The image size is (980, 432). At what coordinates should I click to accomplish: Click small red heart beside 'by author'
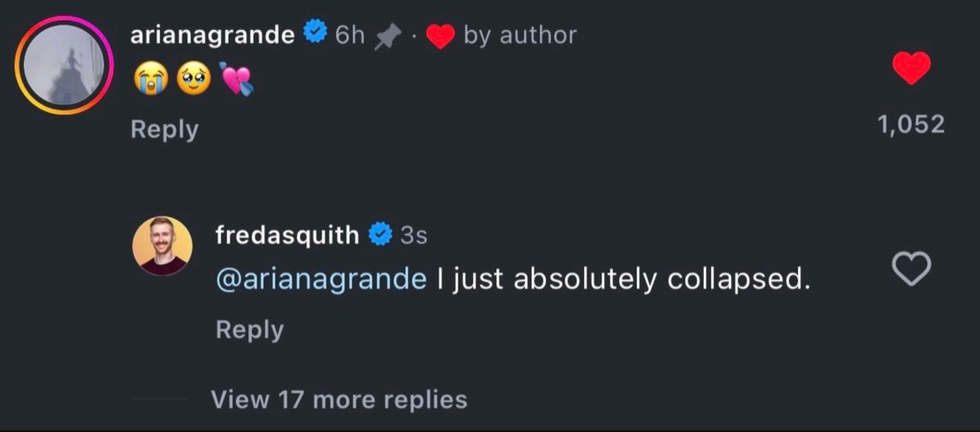click(440, 37)
